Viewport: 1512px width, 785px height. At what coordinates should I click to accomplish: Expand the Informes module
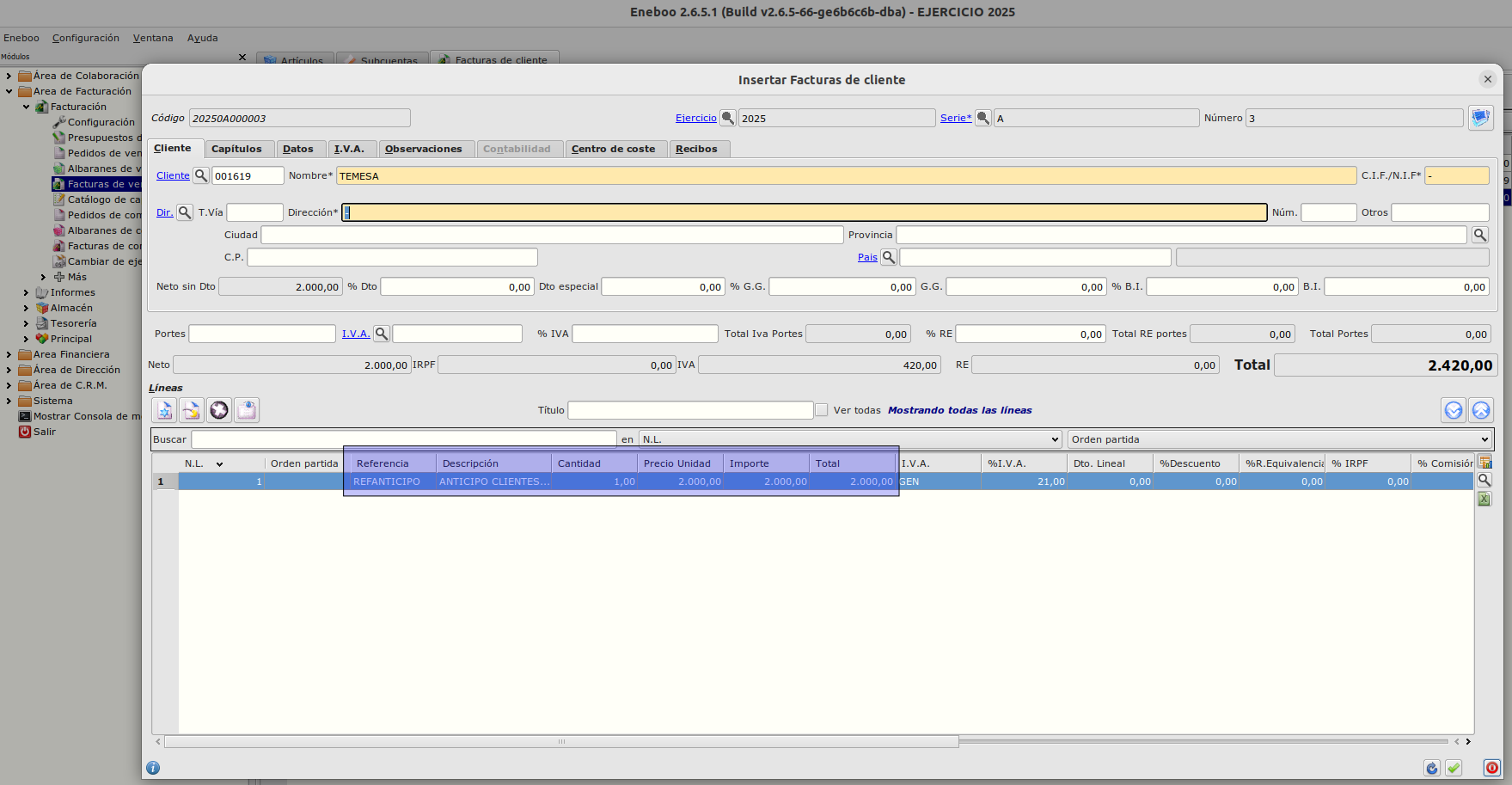[x=26, y=292]
